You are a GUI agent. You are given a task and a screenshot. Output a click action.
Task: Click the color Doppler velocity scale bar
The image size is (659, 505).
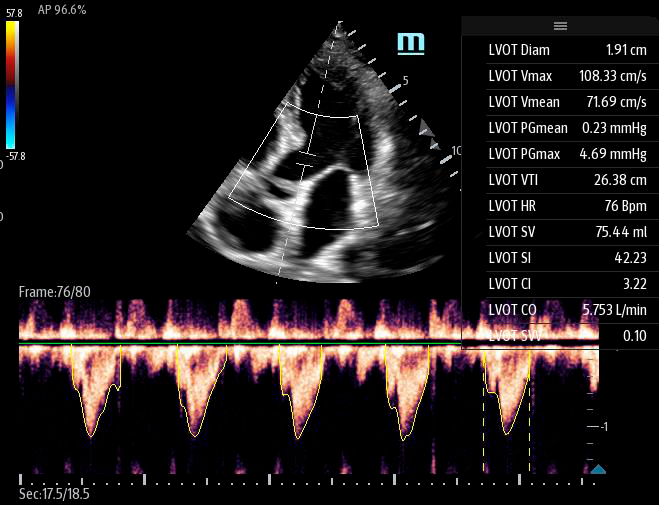pos(11,85)
